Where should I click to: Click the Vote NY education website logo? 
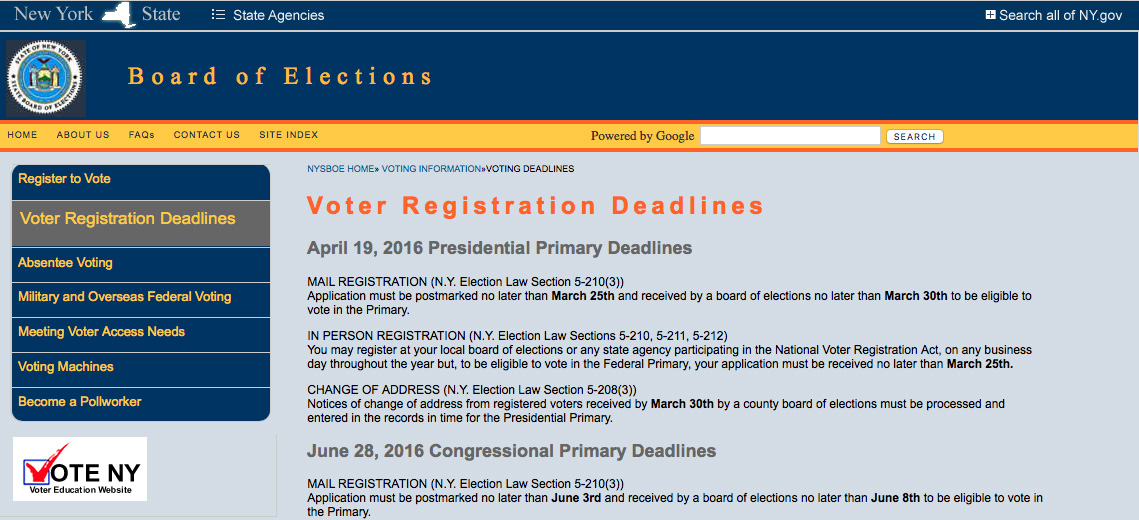click(x=80, y=469)
